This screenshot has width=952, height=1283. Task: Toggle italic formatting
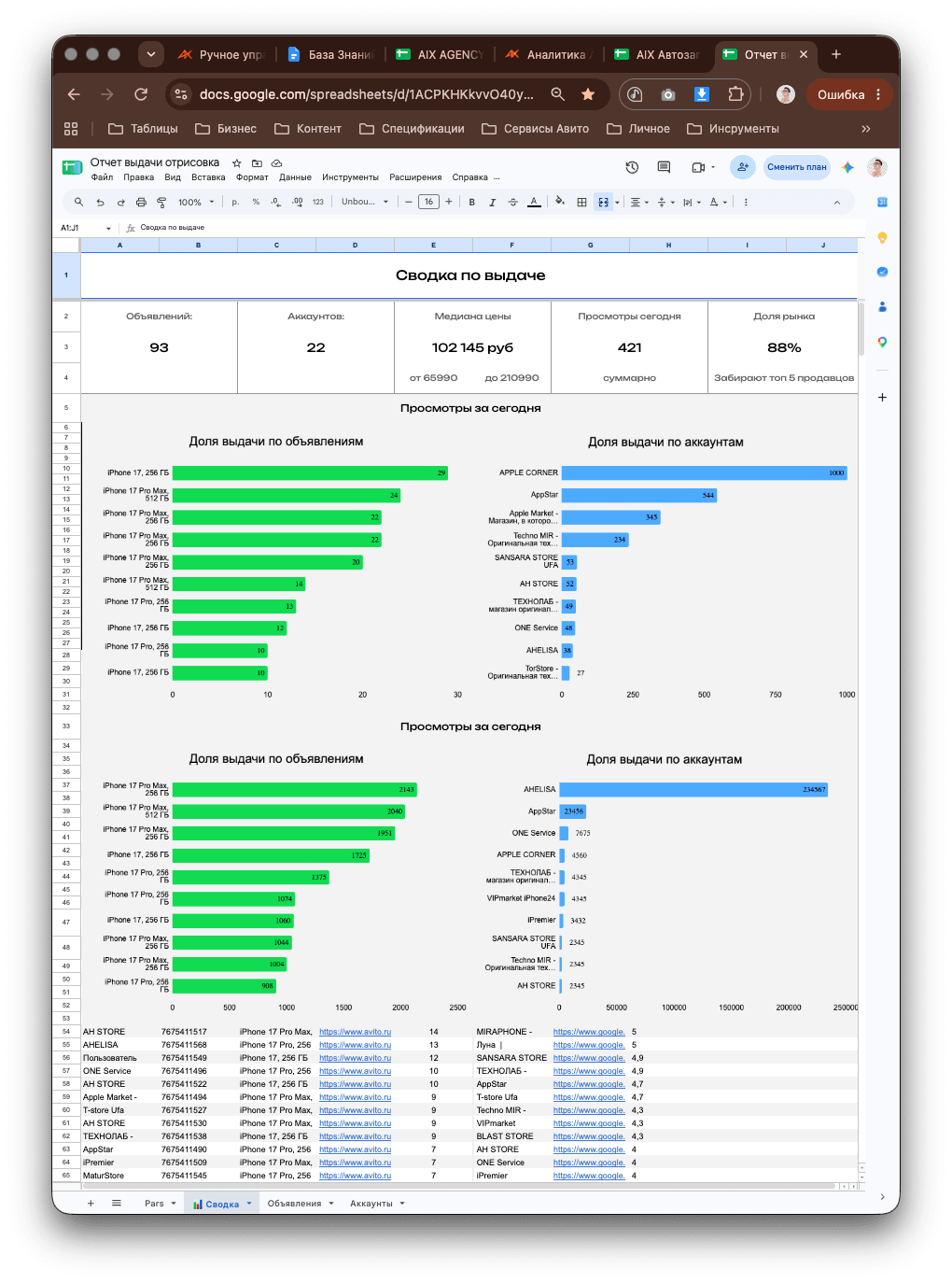[x=492, y=202]
